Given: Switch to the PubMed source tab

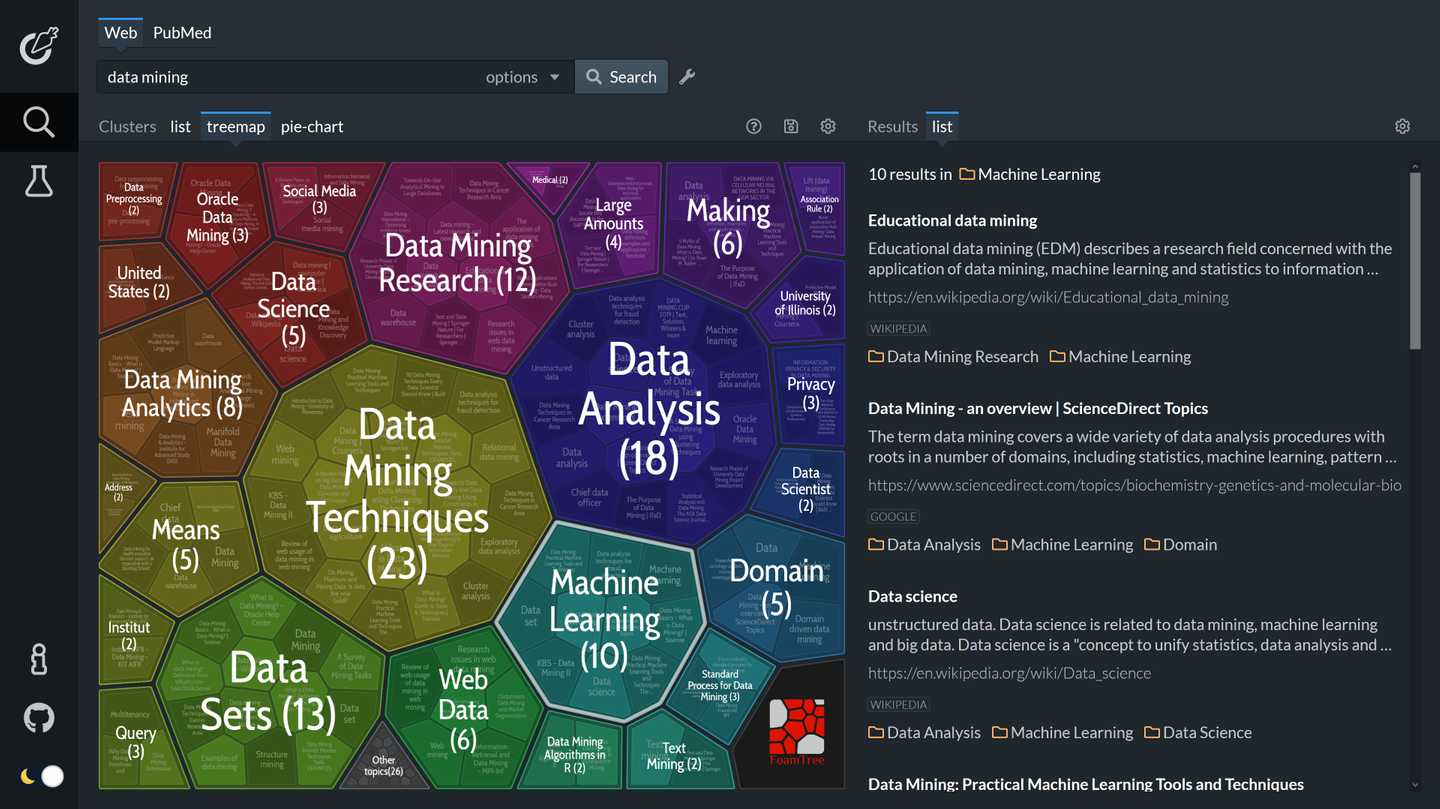Looking at the screenshot, I should [x=182, y=33].
